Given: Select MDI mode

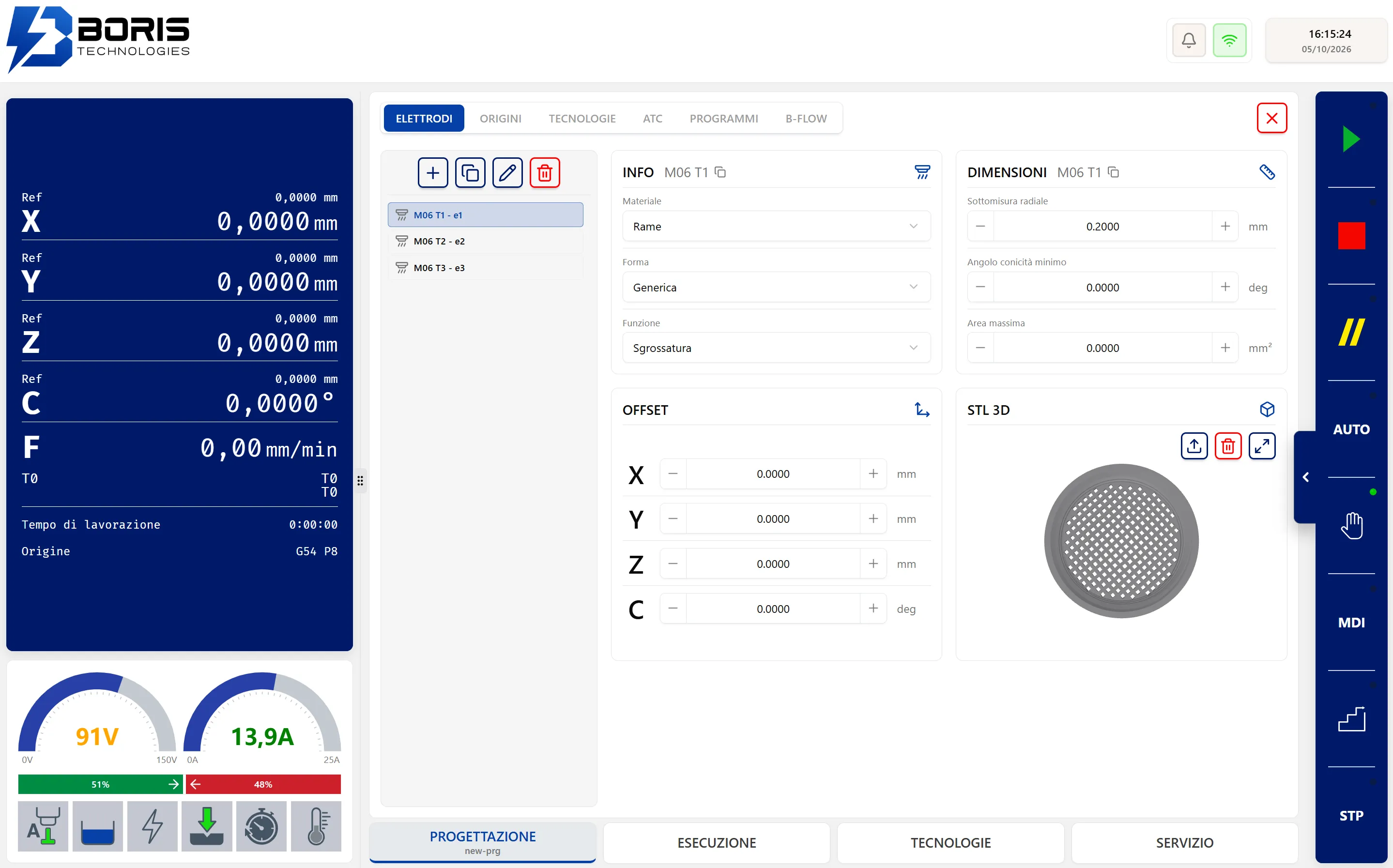Looking at the screenshot, I should (1351, 622).
